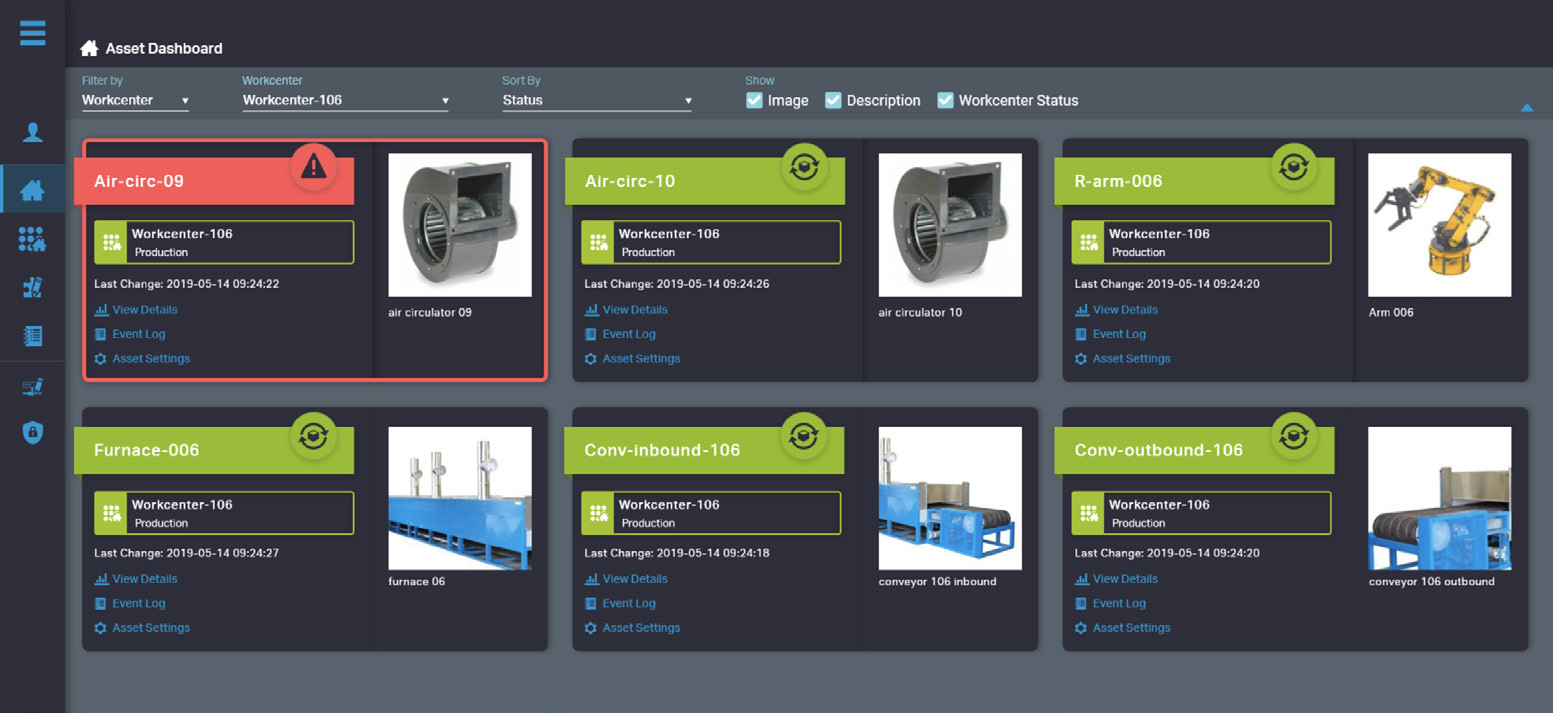Viewport: 1553px width, 713px height.
Task: Open Event Log for Air-circ-10
Action: [x=620, y=334]
